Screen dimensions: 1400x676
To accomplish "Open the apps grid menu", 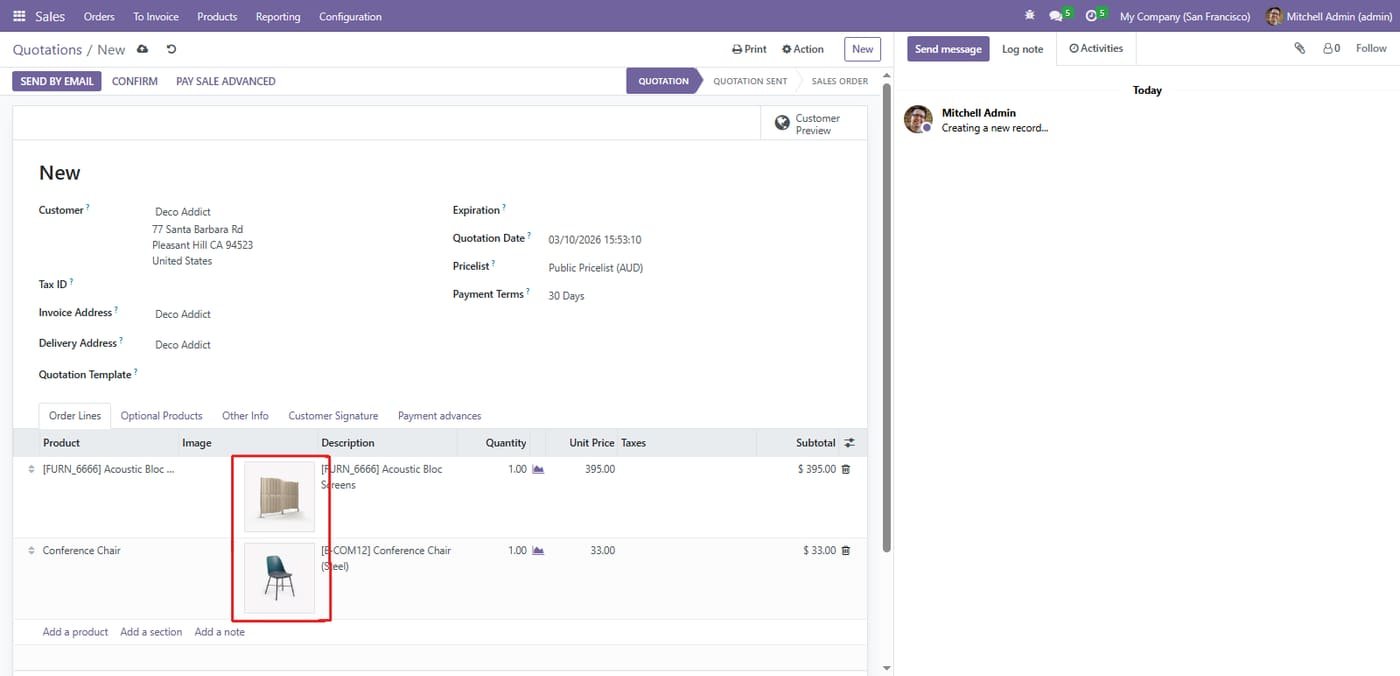I will point(19,16).
